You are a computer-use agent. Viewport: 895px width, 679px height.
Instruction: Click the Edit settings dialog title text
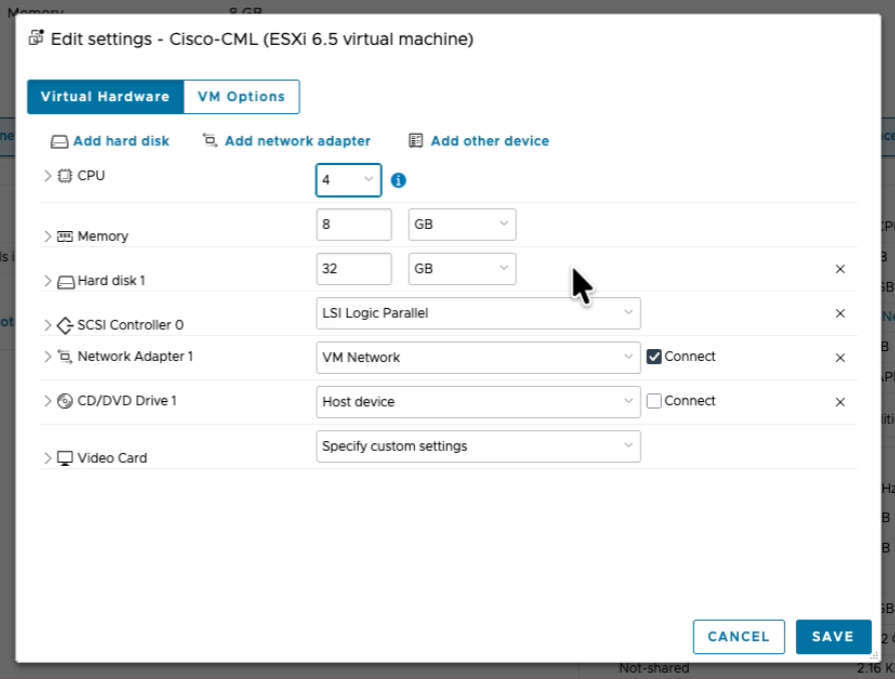pyautogui.click(x=262, y=39)
